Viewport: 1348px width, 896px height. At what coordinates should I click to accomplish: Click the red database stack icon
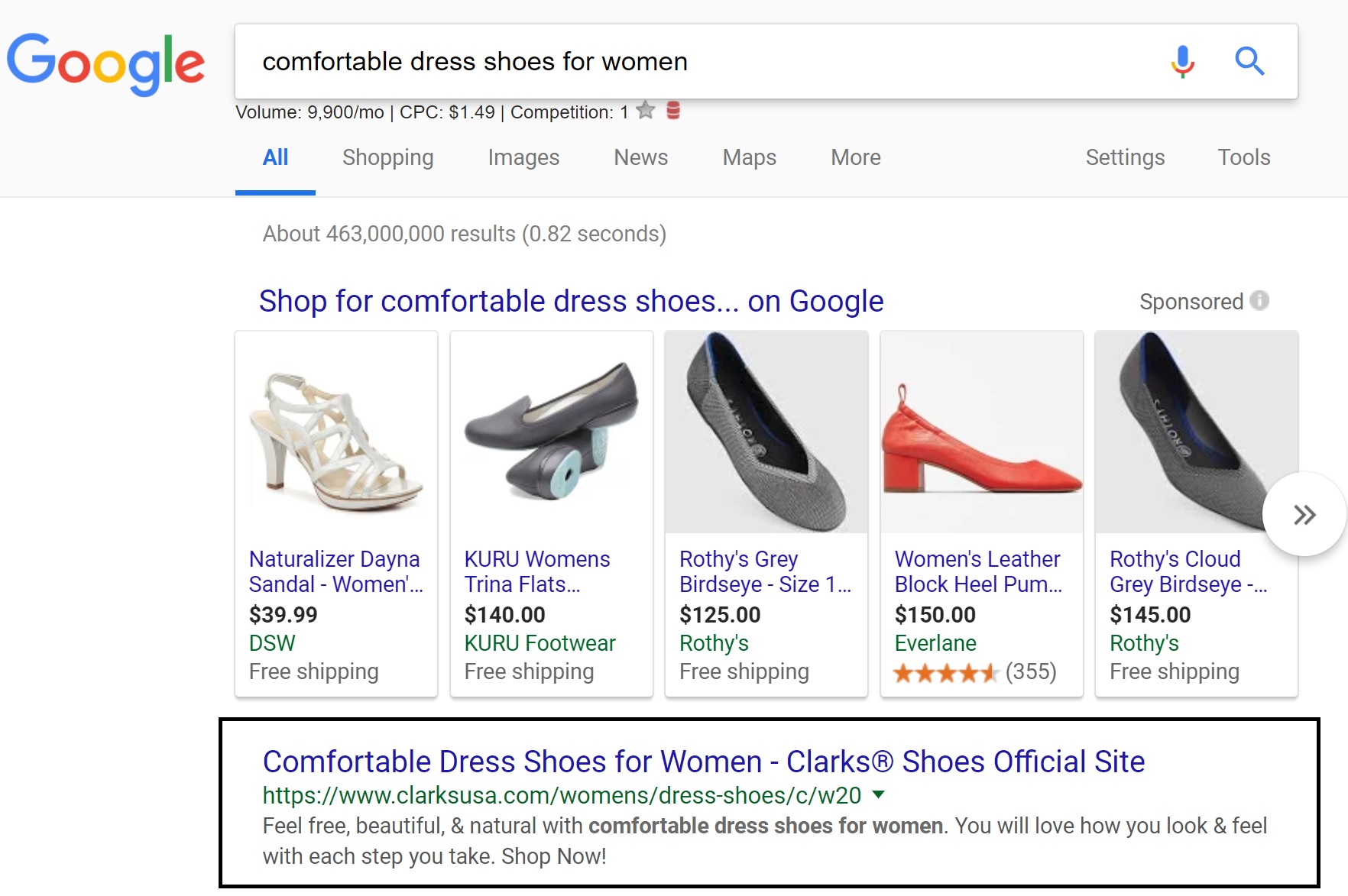point(673,111)
